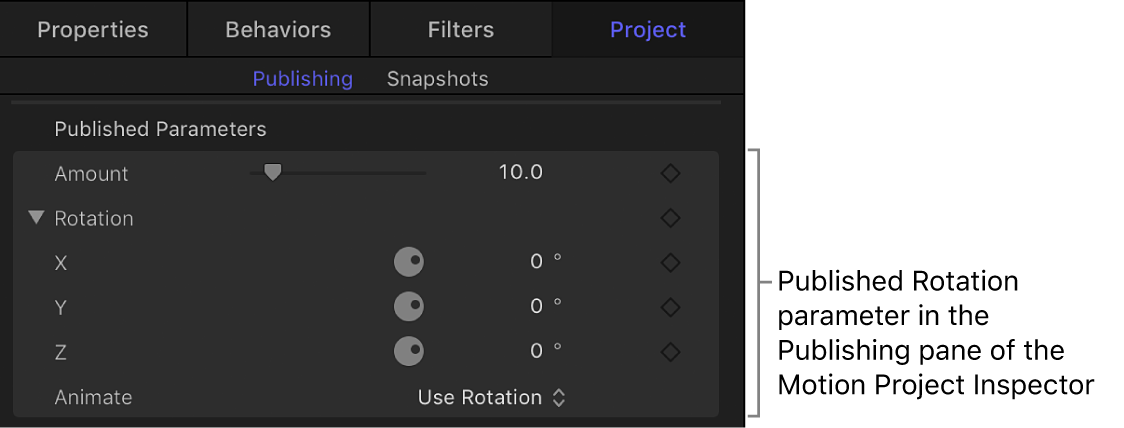Click the Rotation row keyframe diamond
The height and width of the screenshot is (428, 1124).
point(670,218)
